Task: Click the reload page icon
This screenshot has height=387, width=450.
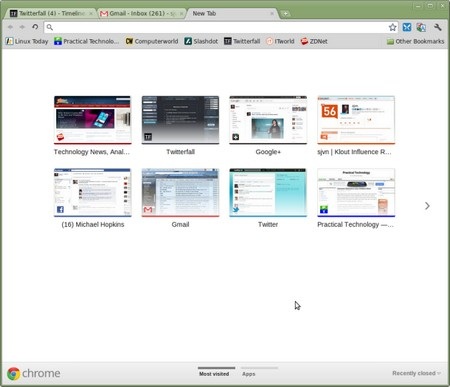Action: 35,27
